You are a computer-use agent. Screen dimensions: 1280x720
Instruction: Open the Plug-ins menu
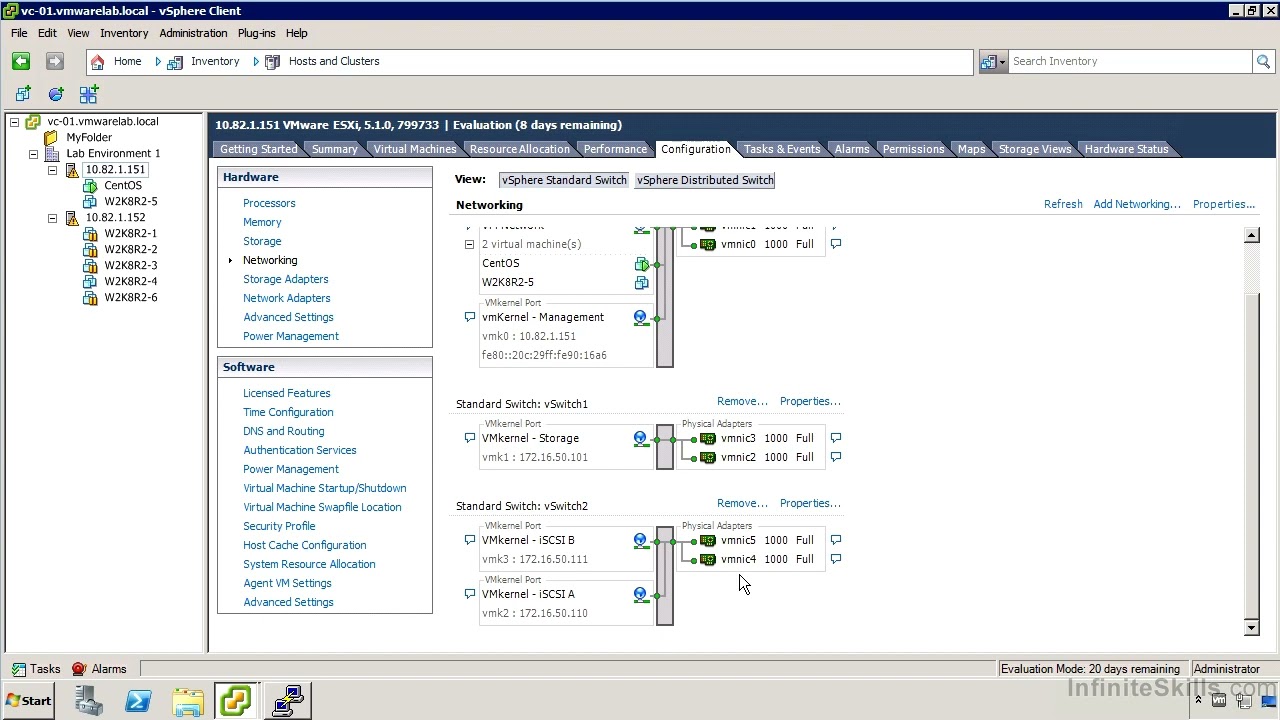[256, 33]
